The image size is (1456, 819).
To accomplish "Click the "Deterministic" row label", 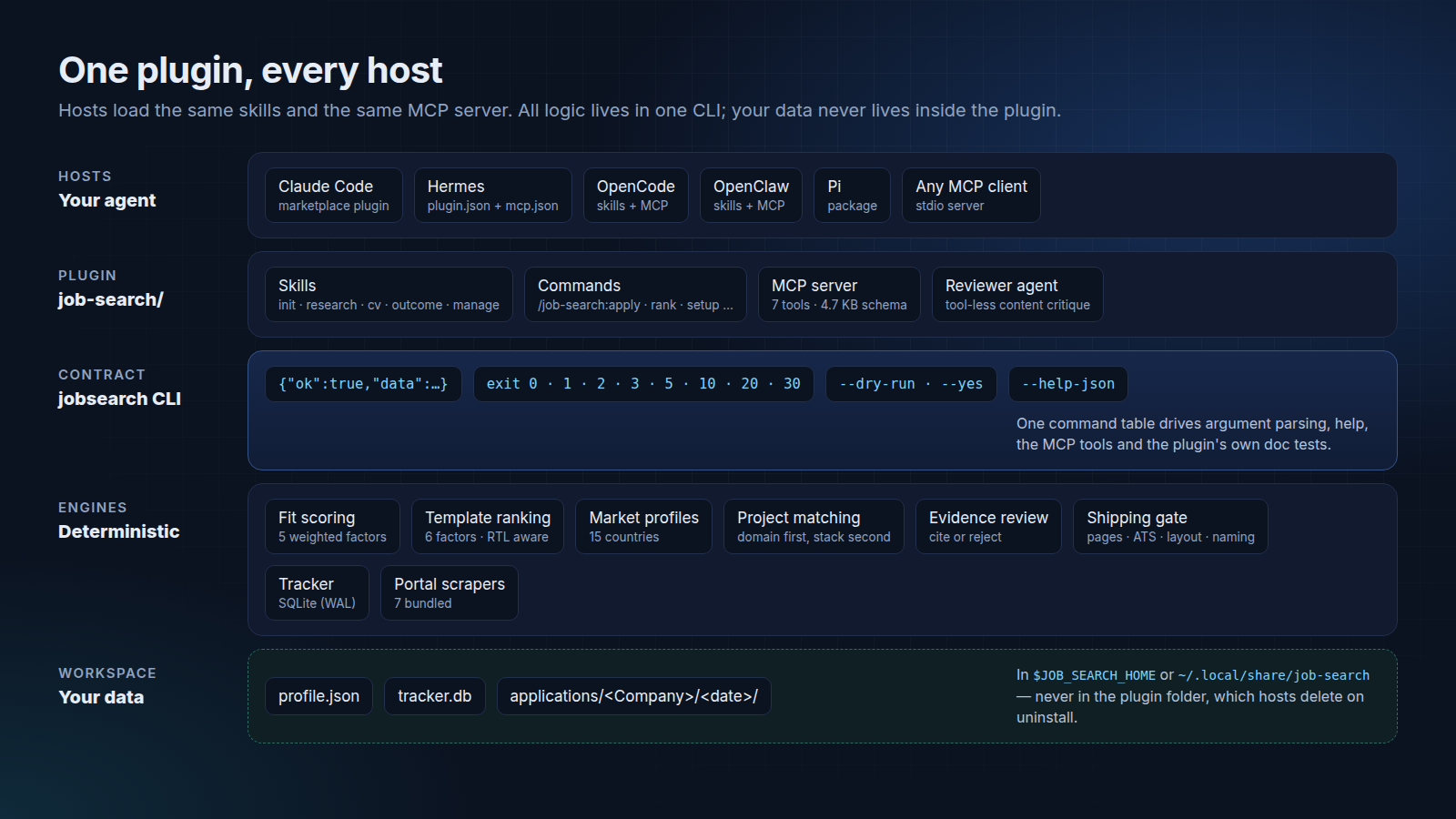I will coord(119,531).
